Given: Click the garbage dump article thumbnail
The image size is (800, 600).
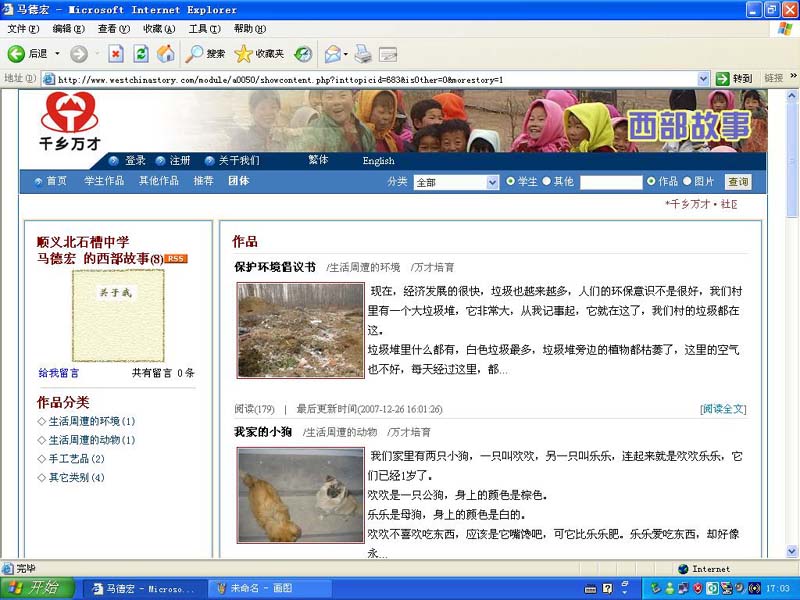Looking at the screenshot, I should coord(301,331).
